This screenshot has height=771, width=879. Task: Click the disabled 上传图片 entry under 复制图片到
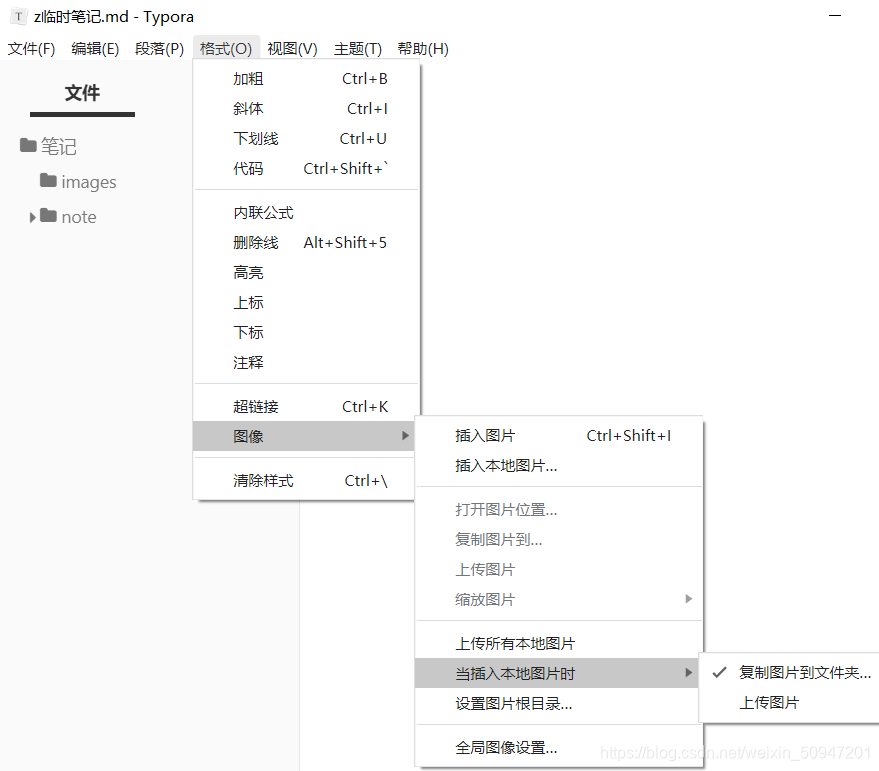click(559, 570)
